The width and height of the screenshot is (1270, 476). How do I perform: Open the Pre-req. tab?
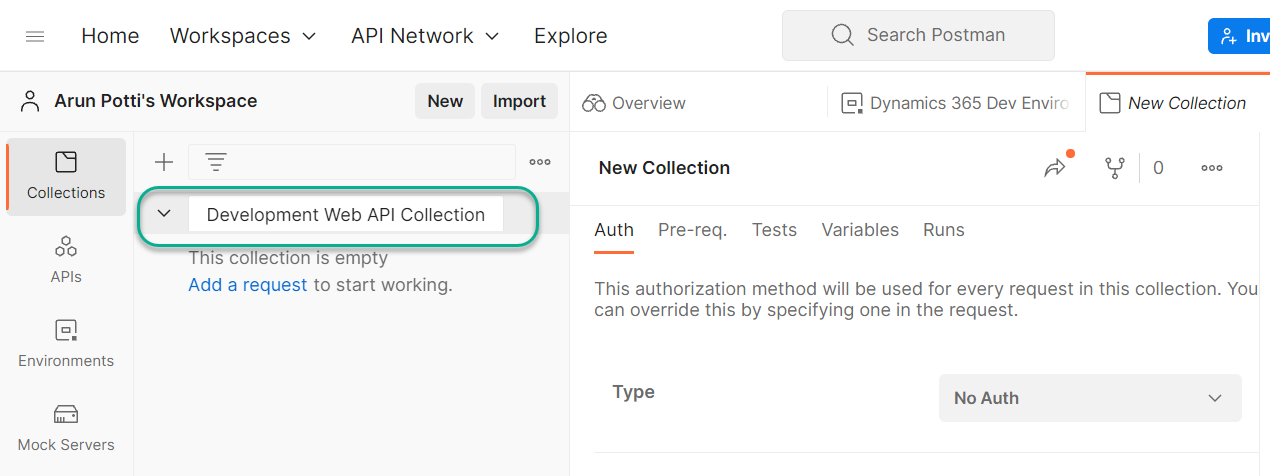(692, 230)
